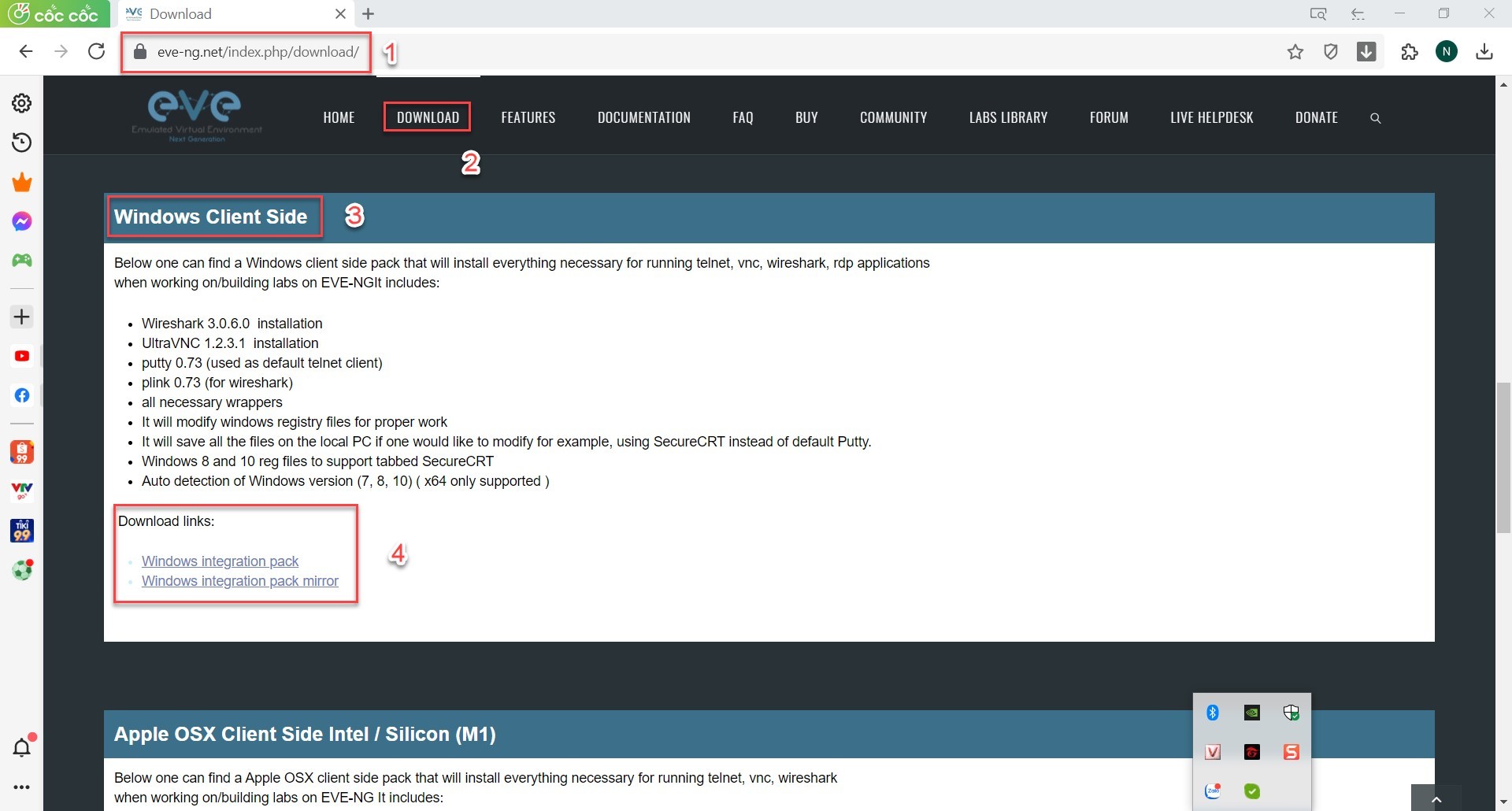
Task: Open the HOME menu item
Action: pos(339,117)
